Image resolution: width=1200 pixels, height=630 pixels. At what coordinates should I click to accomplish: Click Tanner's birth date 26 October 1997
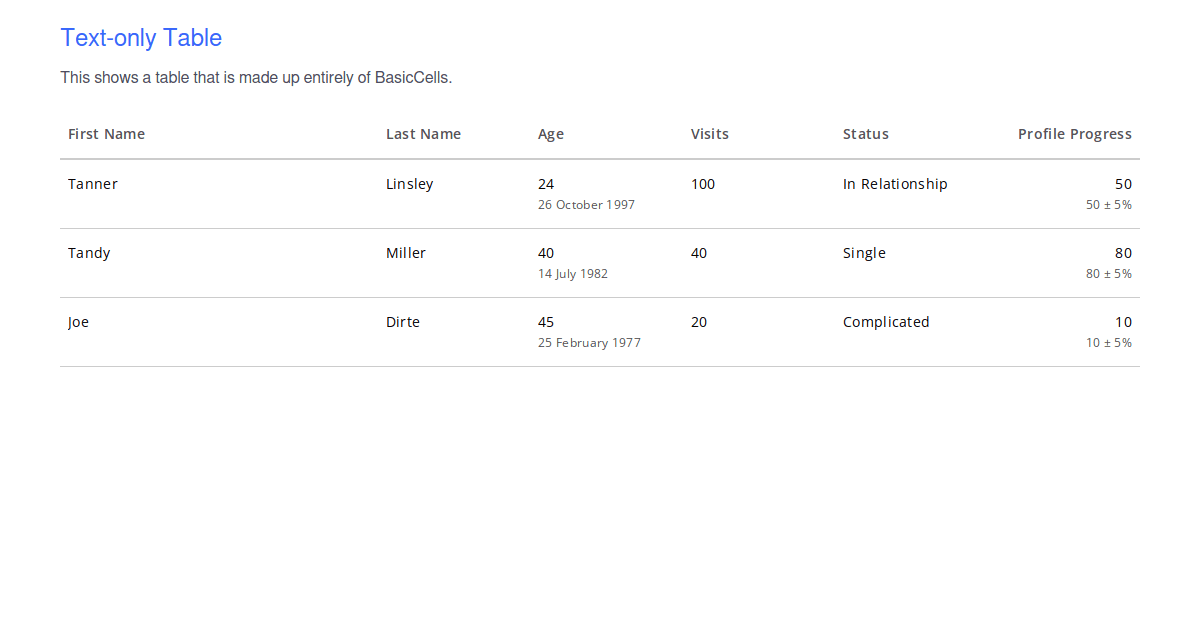tap(586, 204)
